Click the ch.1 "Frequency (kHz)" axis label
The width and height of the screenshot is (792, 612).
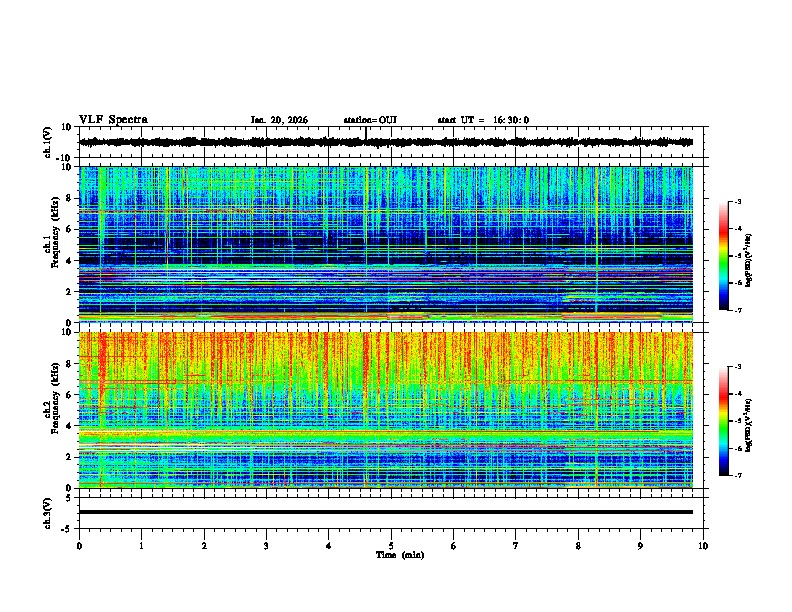[55, 233]
